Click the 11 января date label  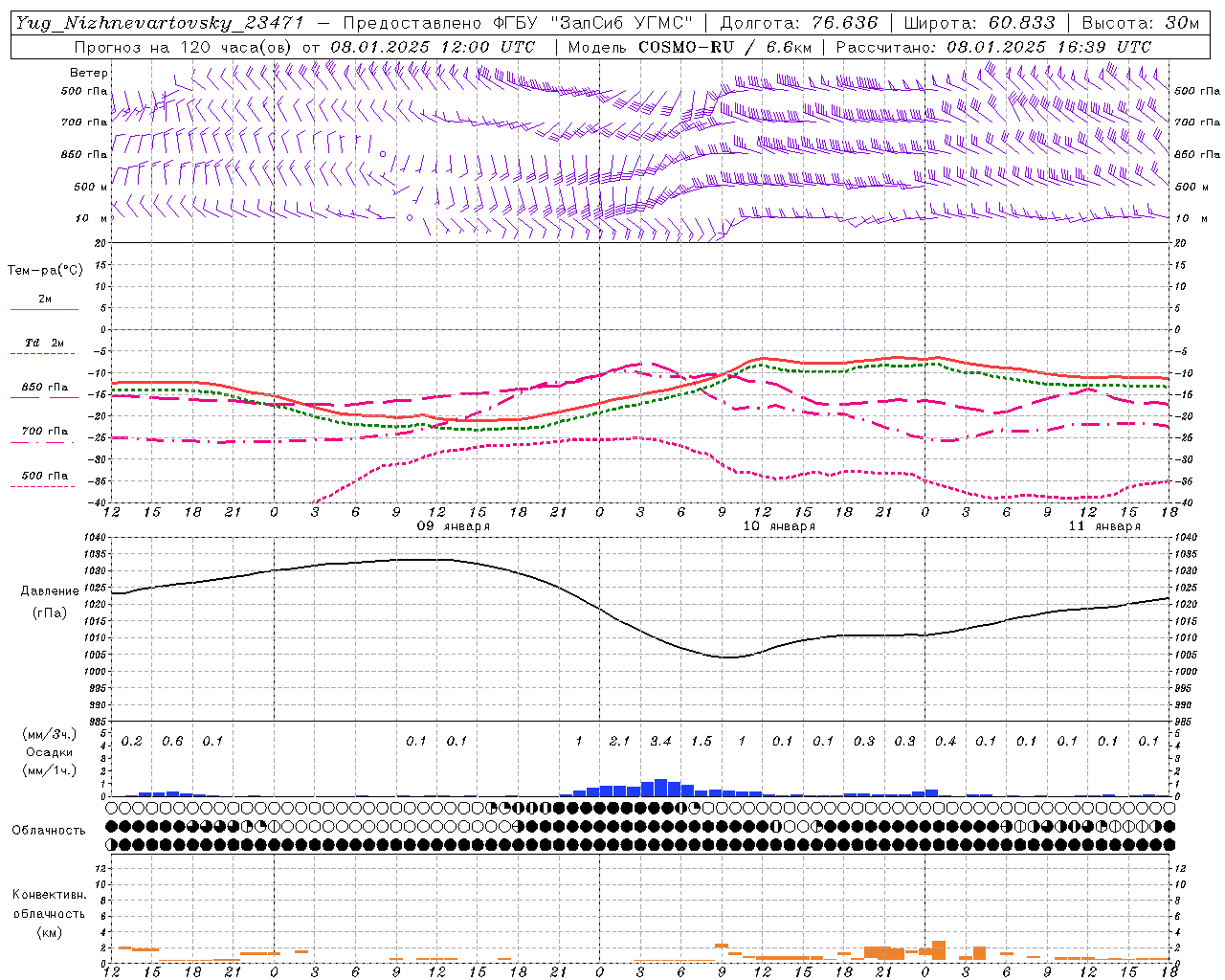[1104, 526]
